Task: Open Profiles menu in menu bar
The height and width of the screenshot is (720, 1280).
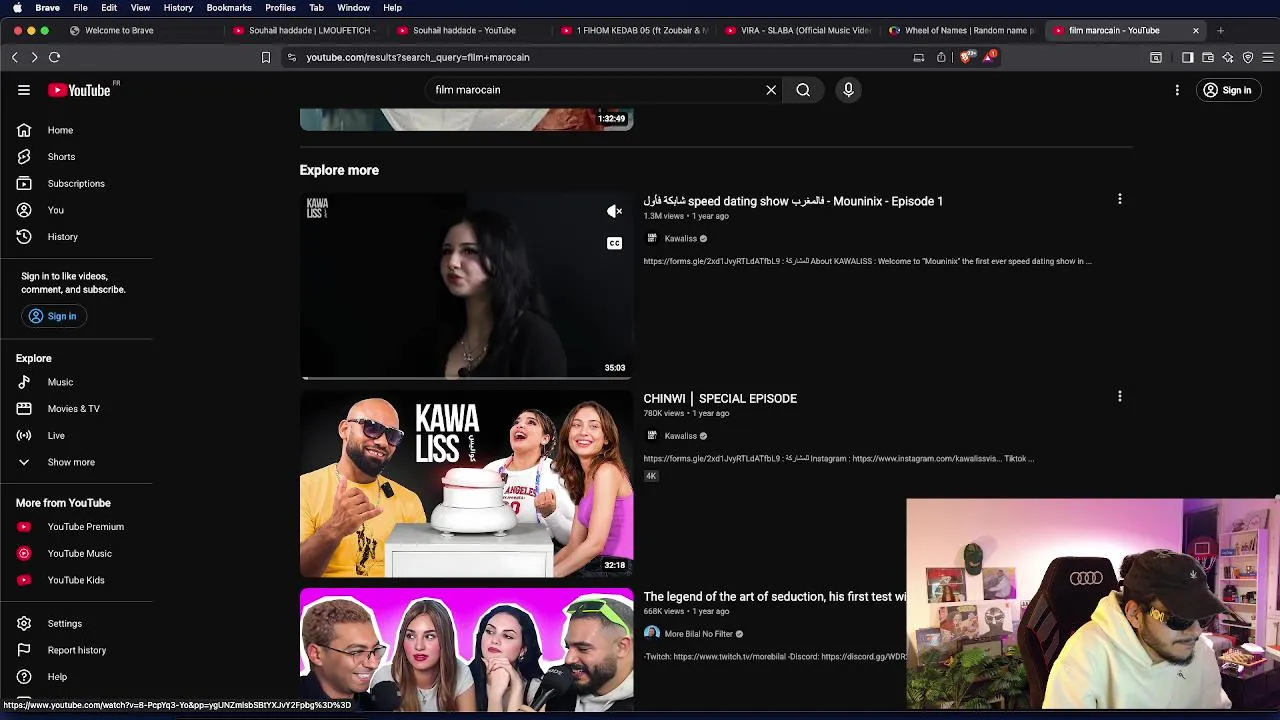Action: point(280,8)
